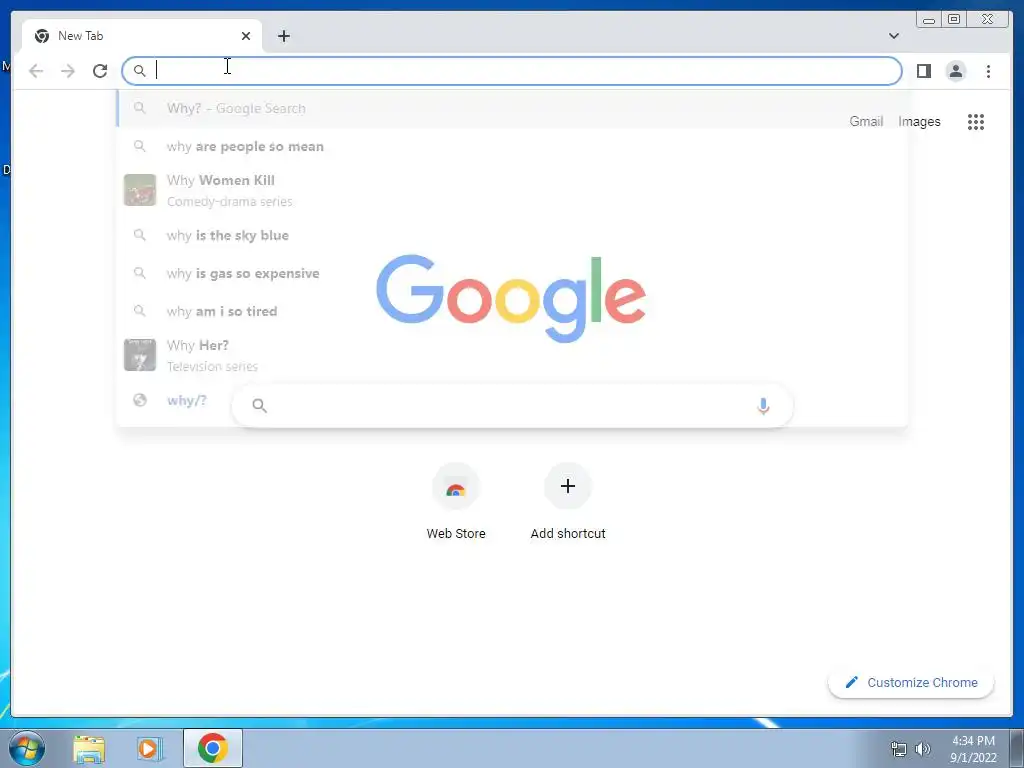Focus the address bar input
Image resolution: width=1024 pixels, height=768 pixels.
[x=511, y=71]
